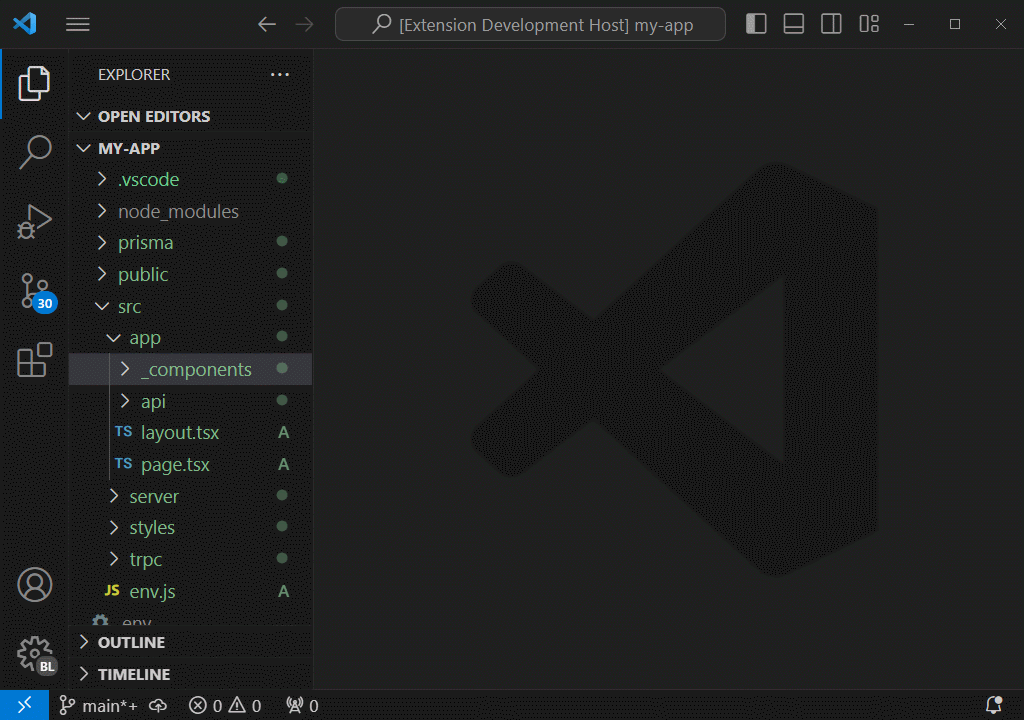Open the Manage gear icon
1024x720 pixels.
[35, 655]
